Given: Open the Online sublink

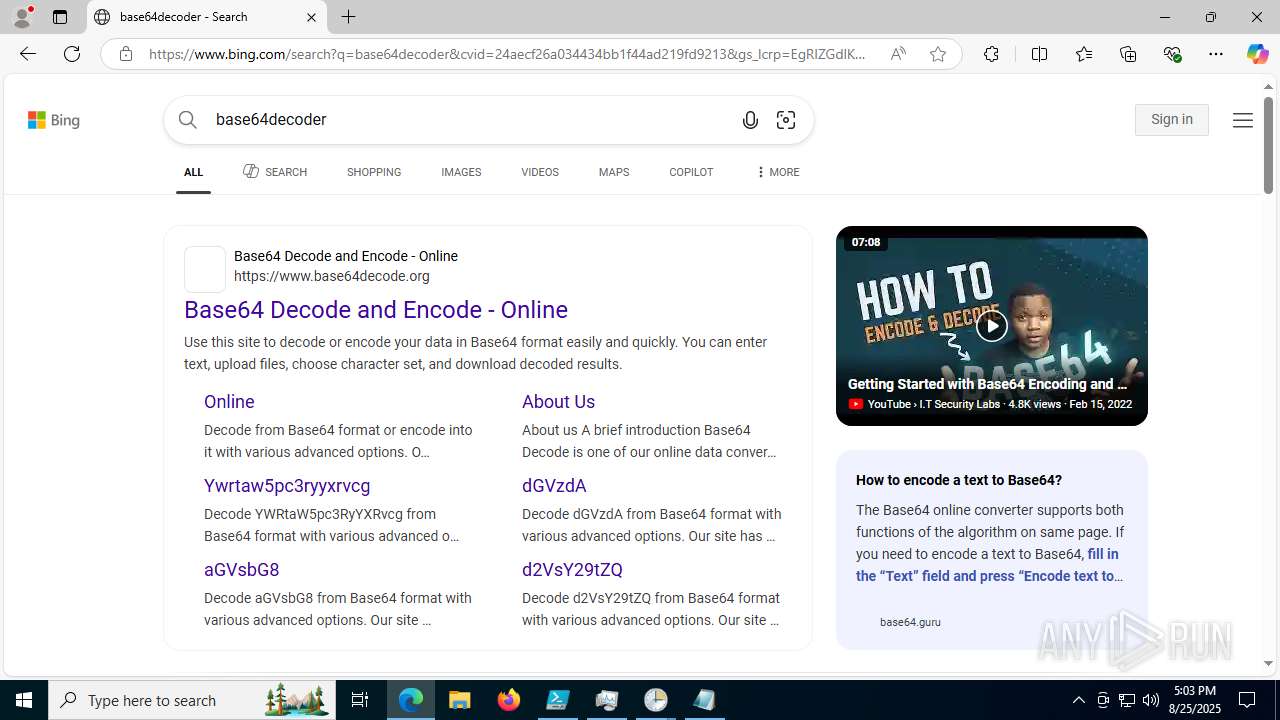Looking at the screenshot, I should 229,401.
